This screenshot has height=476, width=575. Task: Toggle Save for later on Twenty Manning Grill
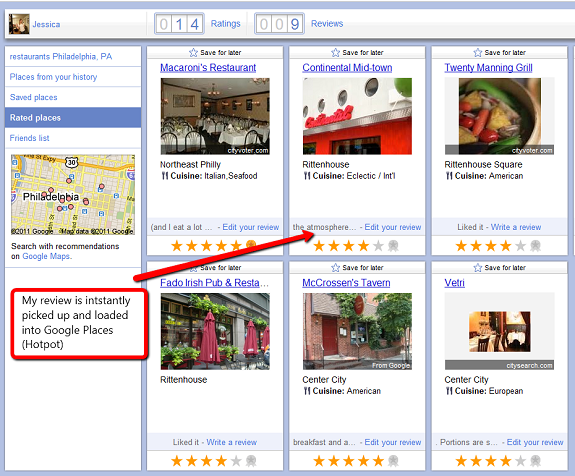[x=477, y=52]
